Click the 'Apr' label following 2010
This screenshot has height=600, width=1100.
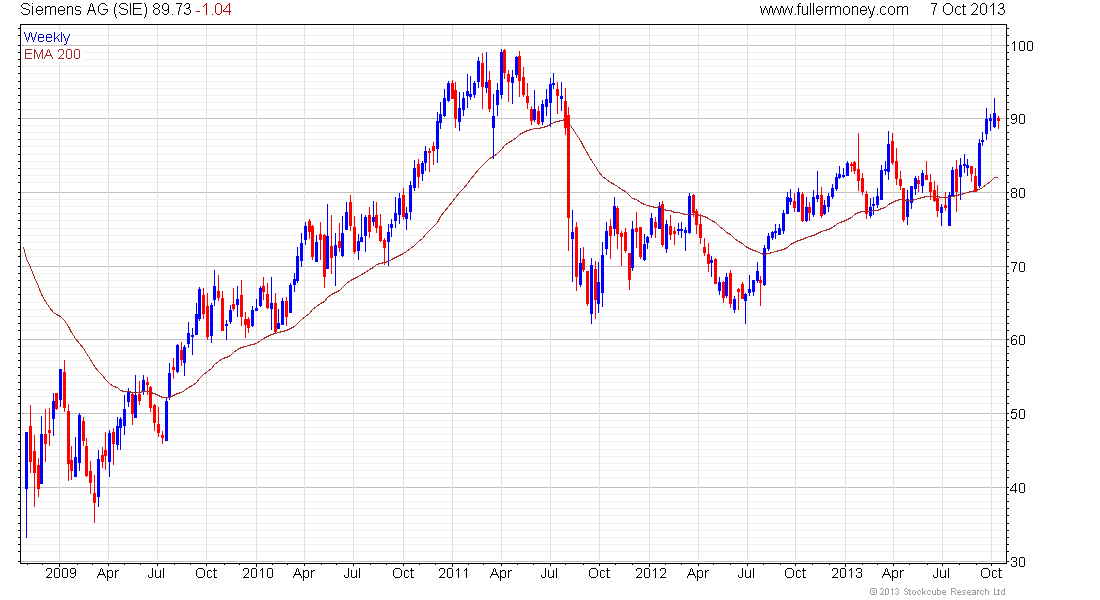[x=304, y=573]
